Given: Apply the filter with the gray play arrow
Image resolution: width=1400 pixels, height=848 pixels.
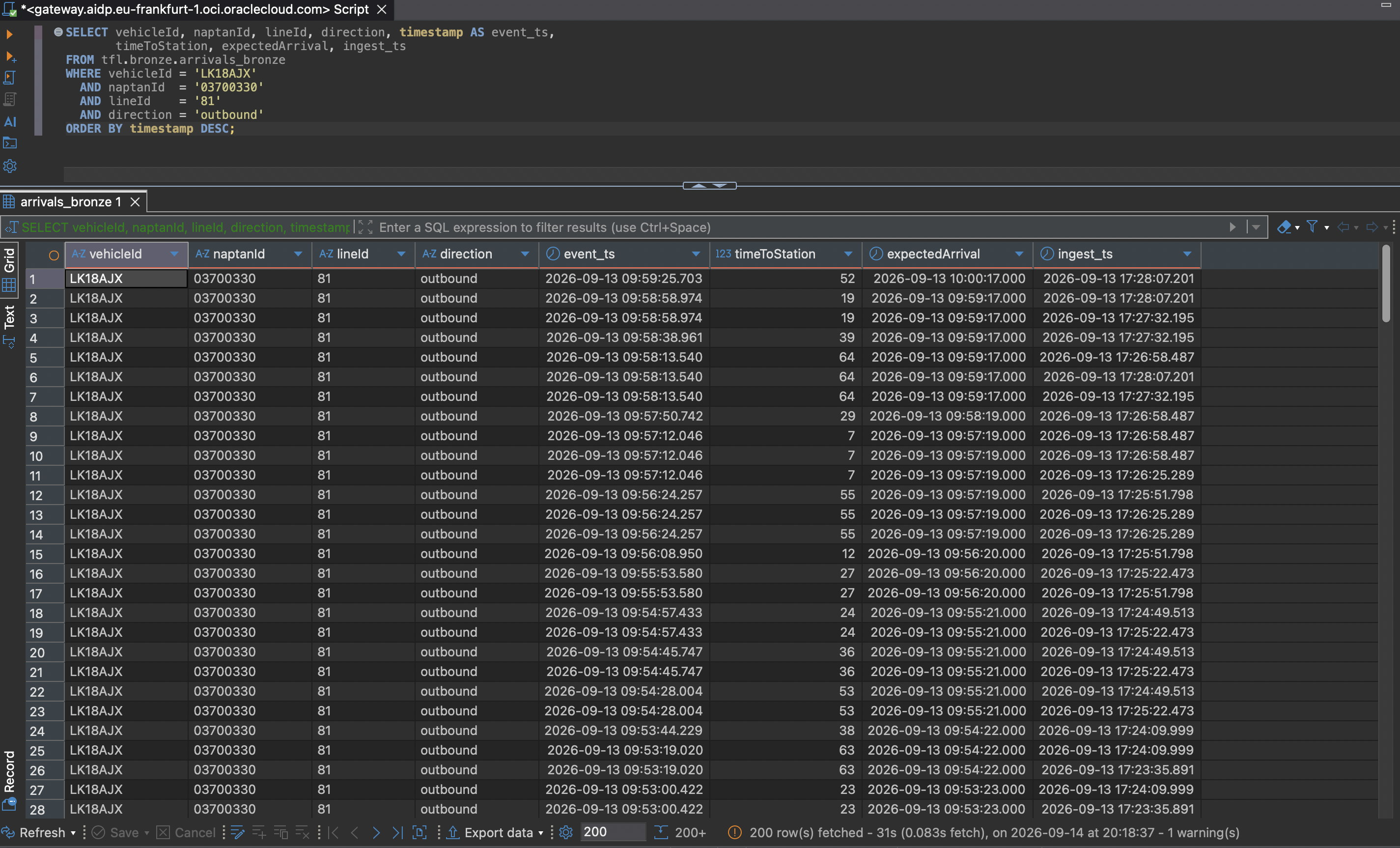Looking at the screenshot, I should point(1232,227).
